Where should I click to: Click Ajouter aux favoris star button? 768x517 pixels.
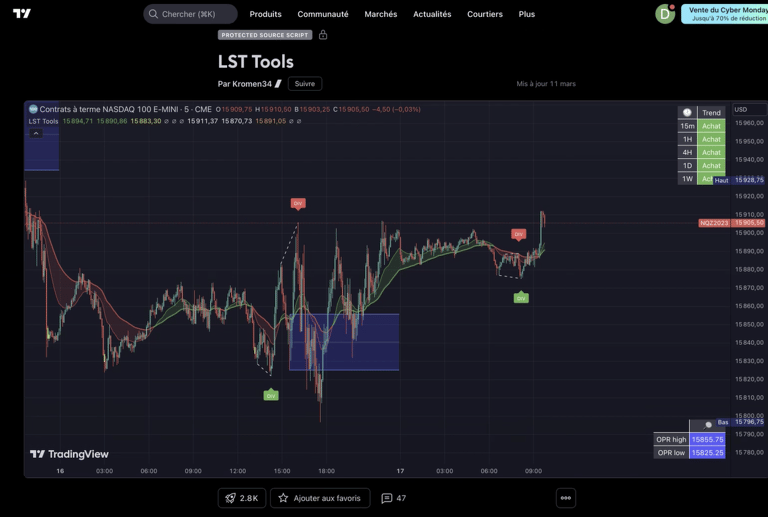click(320, 498)
